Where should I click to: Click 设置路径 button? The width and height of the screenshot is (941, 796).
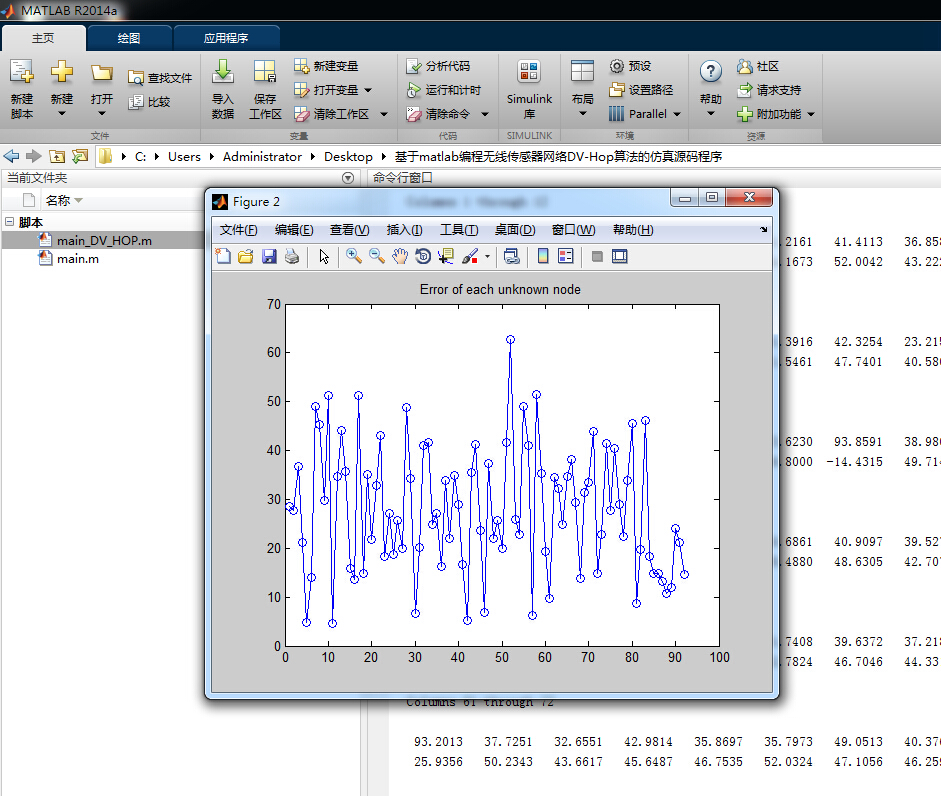[x=641, y=90]
